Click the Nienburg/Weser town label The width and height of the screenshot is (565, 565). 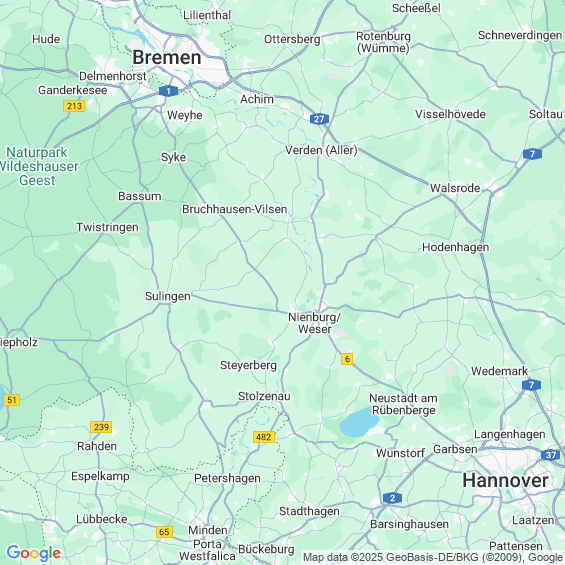pos(314,323)
